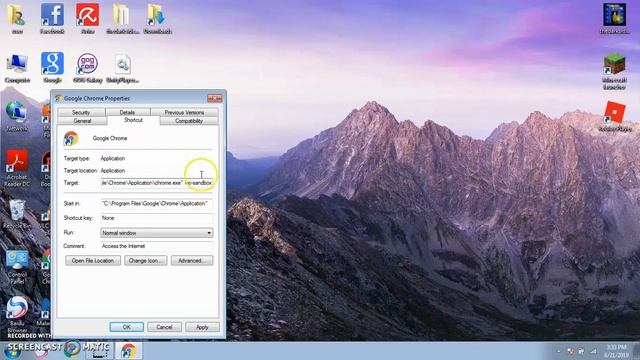The image size is (640, 360).
Task: Open the red Avira umbrella shortcut
Action: 87,18
